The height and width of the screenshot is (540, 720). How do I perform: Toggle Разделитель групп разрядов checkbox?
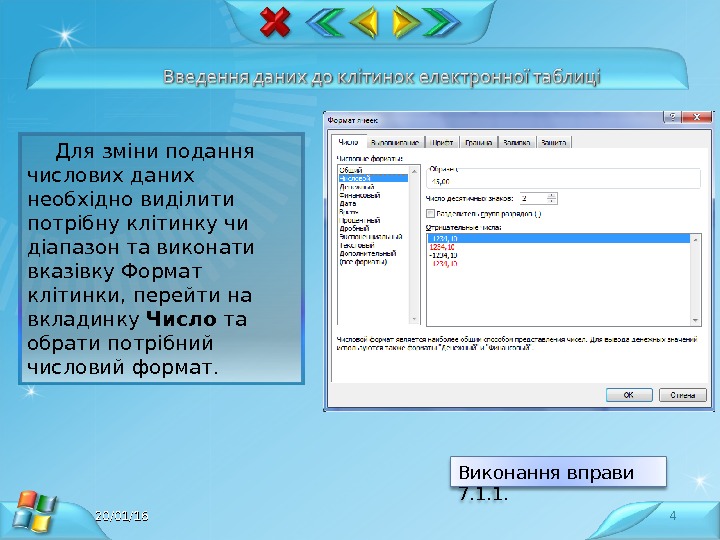coord(430,214)
